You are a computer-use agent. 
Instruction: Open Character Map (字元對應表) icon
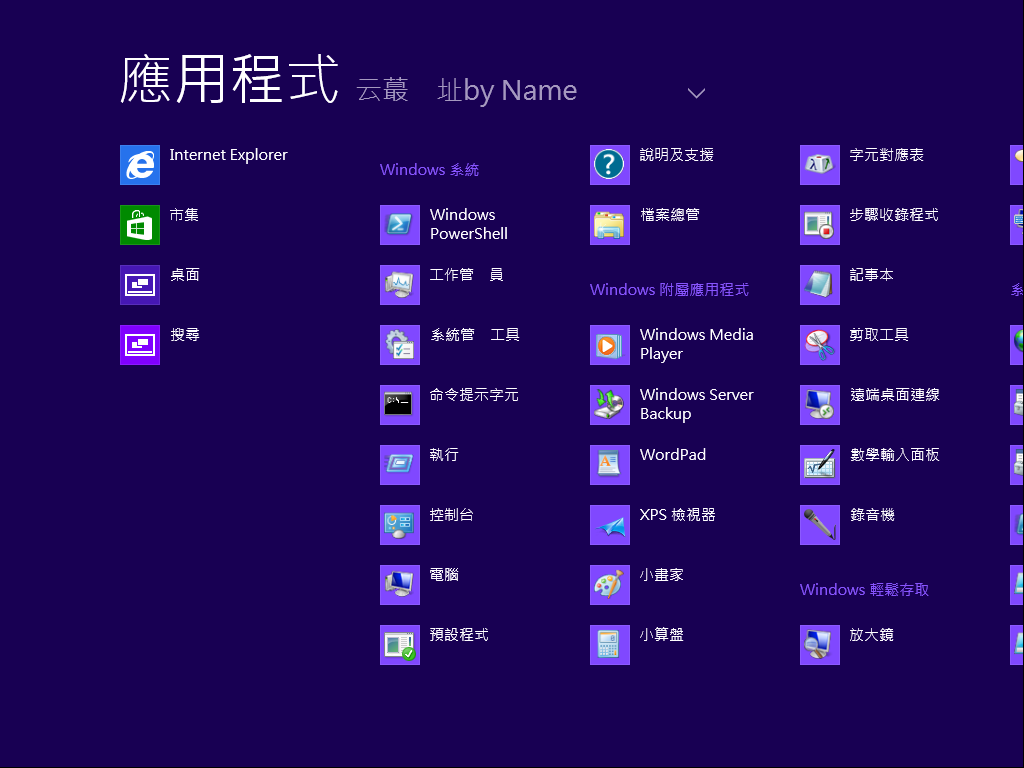click(820, 165)
